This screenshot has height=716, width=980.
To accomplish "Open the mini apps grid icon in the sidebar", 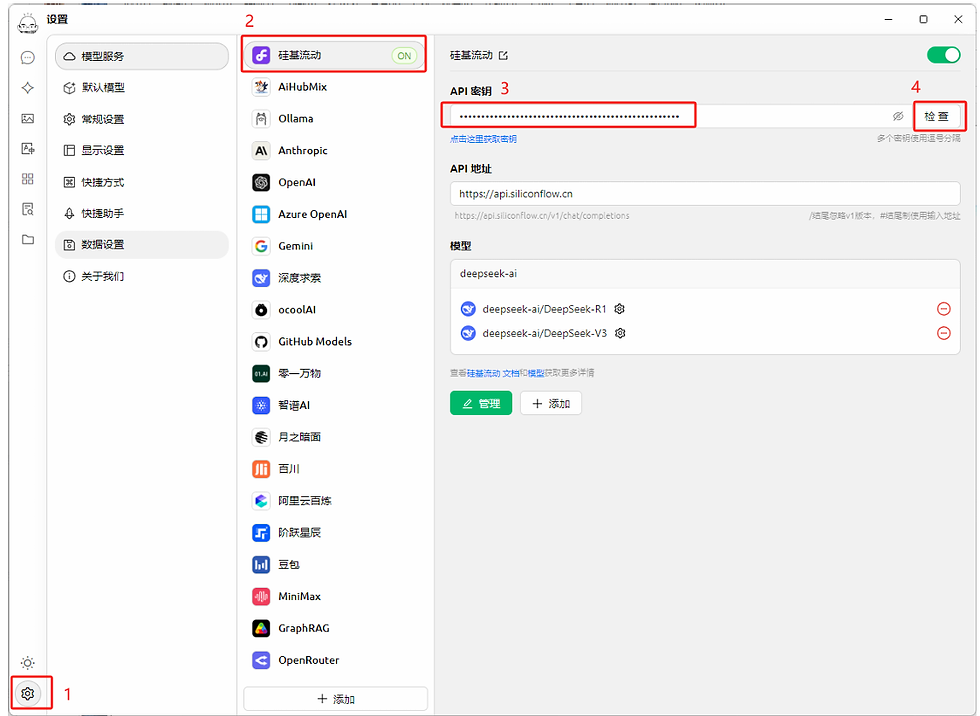I will tap(28, 179).
